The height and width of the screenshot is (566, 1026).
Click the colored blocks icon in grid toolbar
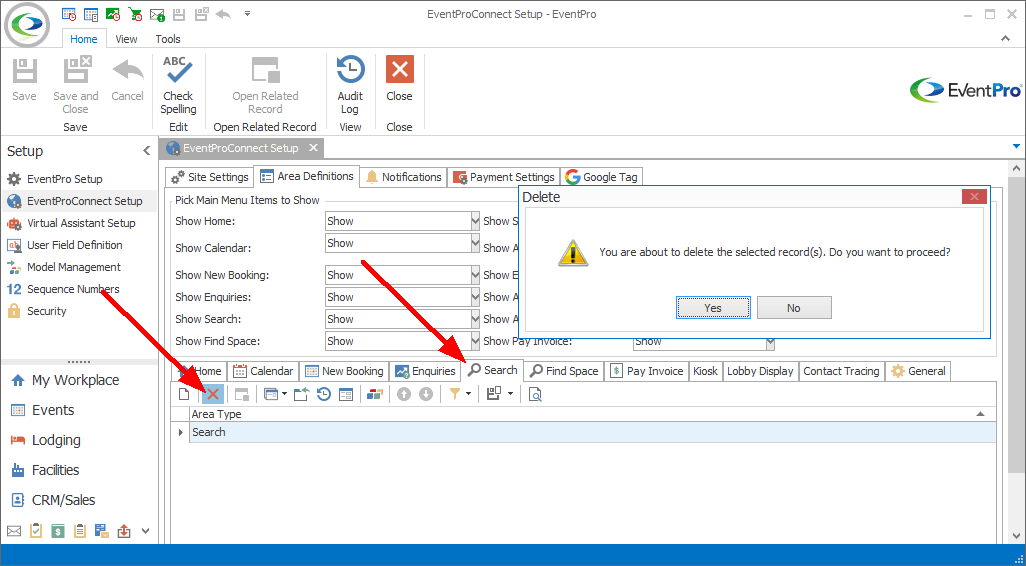[374, 394]
